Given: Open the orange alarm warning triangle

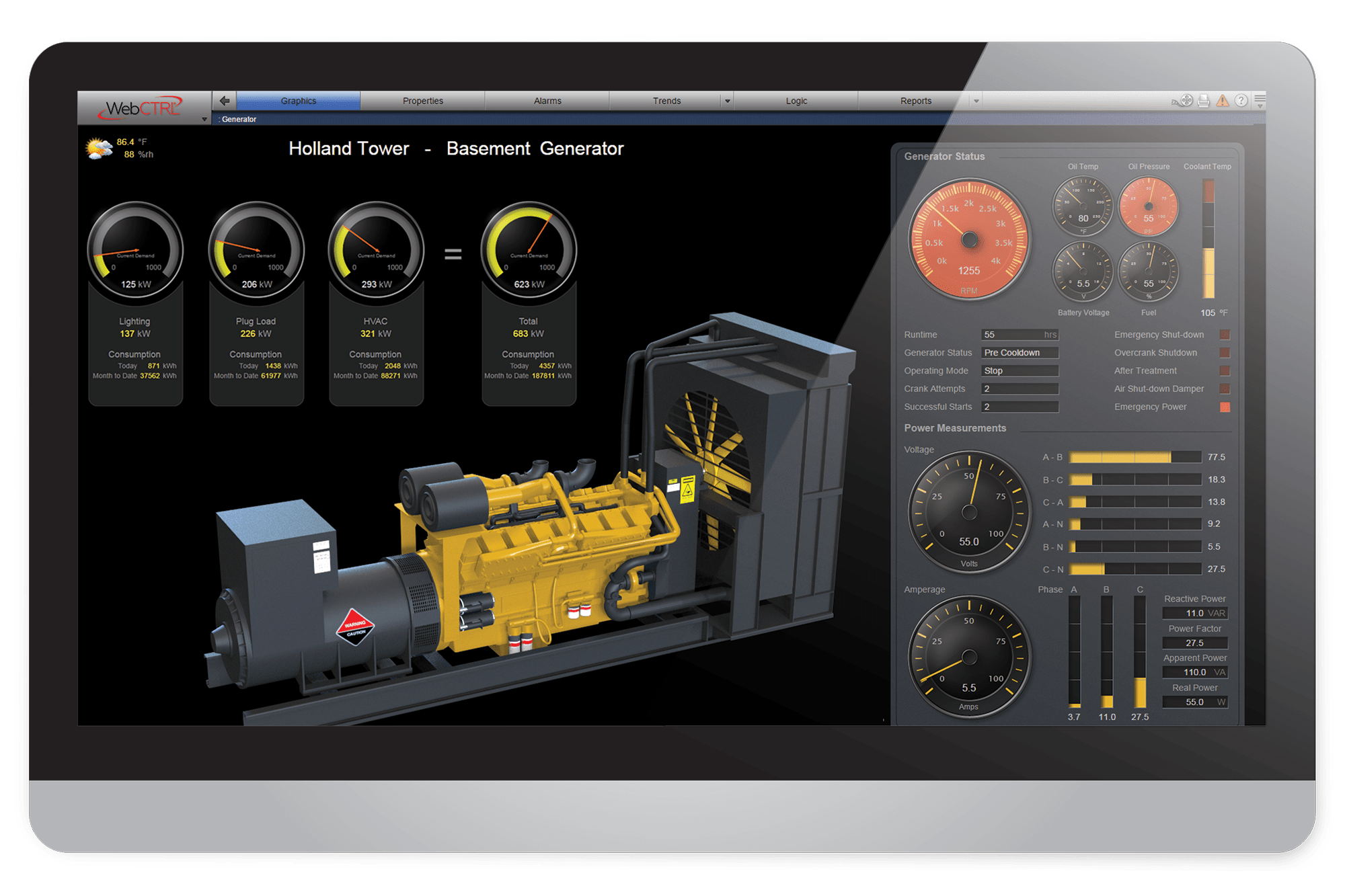Looking at the screenshot, I should pyautogui.click(x=1223, y=101).
